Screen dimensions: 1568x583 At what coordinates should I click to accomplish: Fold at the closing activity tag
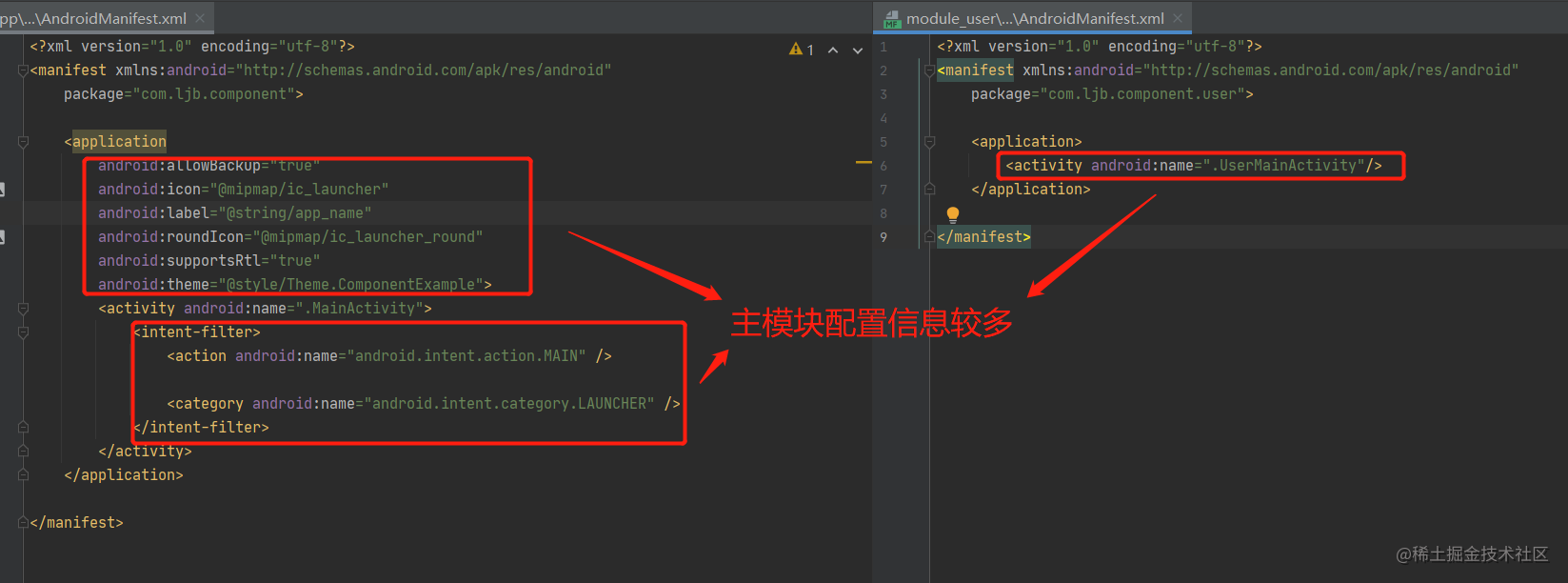(23, 452)
